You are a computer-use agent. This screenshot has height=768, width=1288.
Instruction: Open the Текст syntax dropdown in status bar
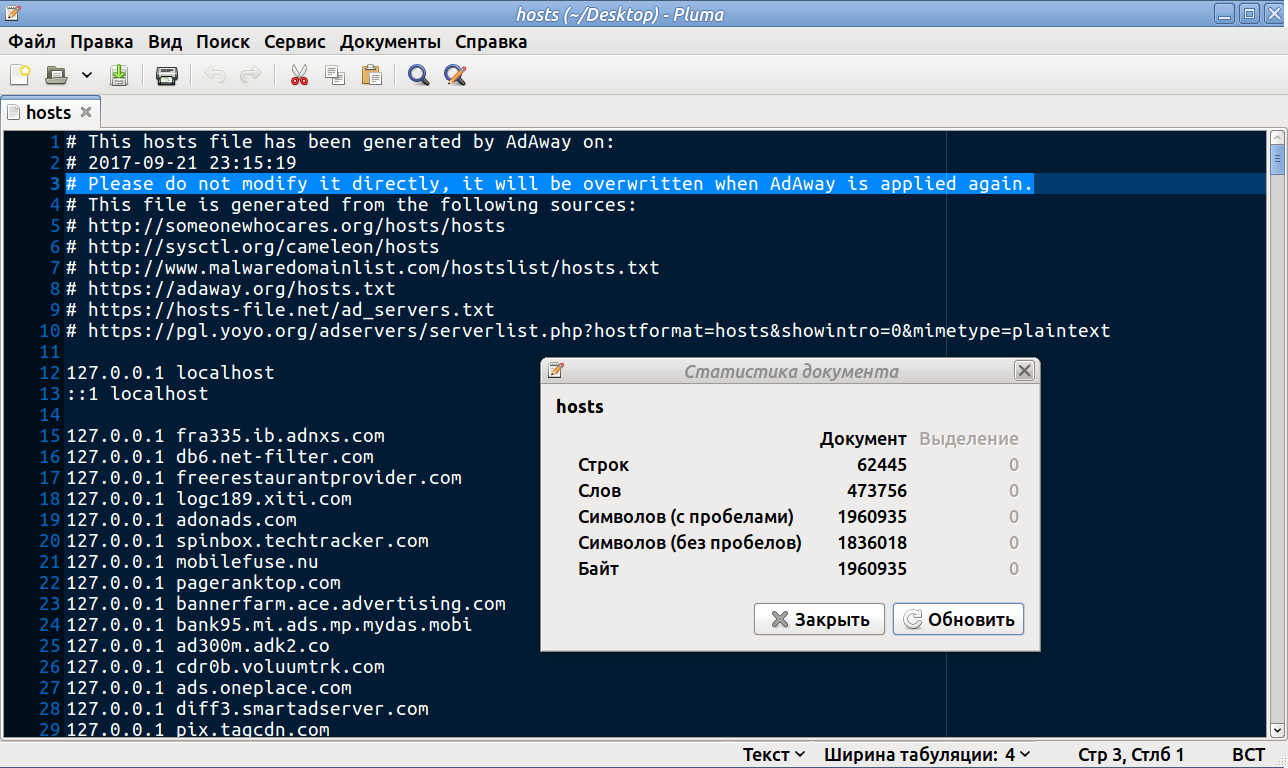(x=774, y=755)
